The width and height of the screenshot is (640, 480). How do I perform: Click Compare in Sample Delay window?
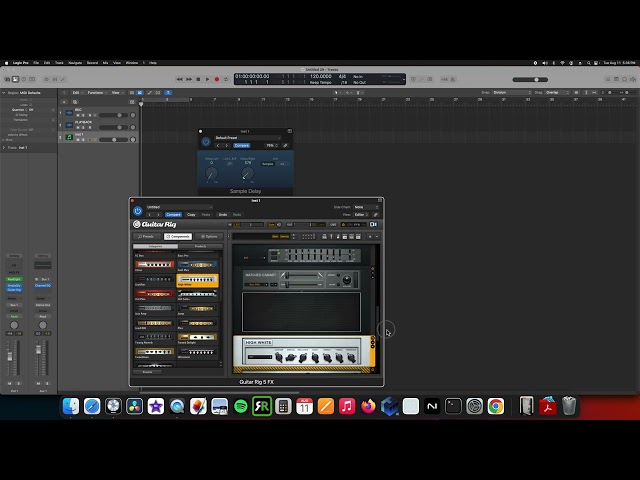241,145
